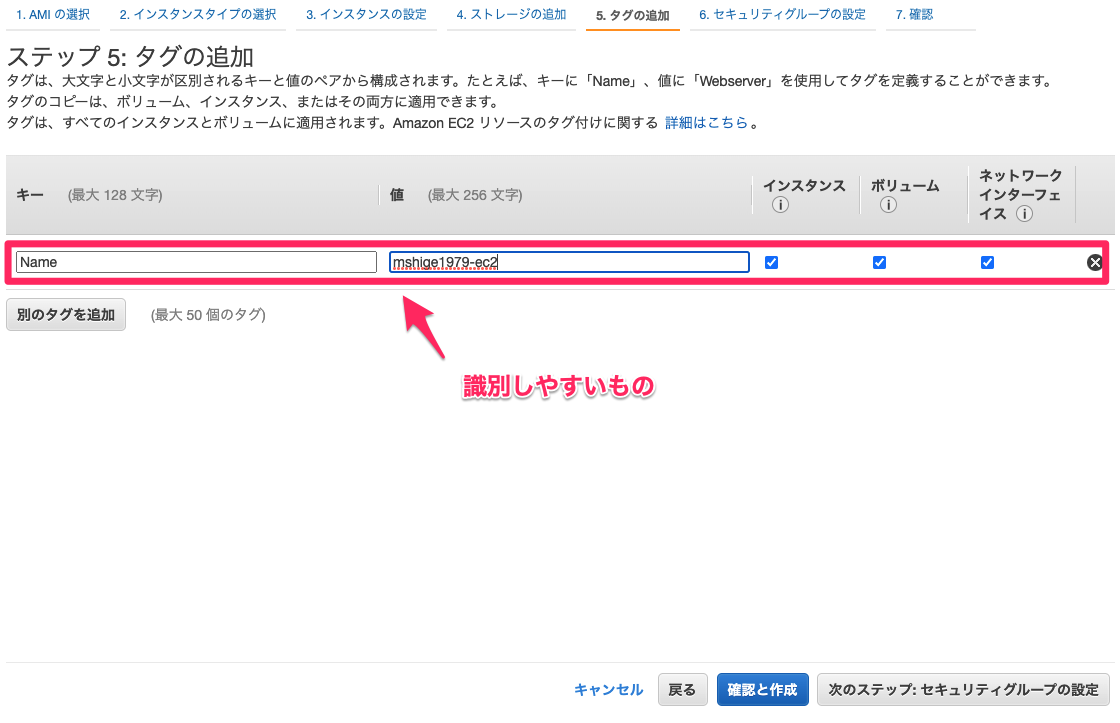Click the キャンセル link
Viewport: 1120px width, 723px height.
(608, 689)
